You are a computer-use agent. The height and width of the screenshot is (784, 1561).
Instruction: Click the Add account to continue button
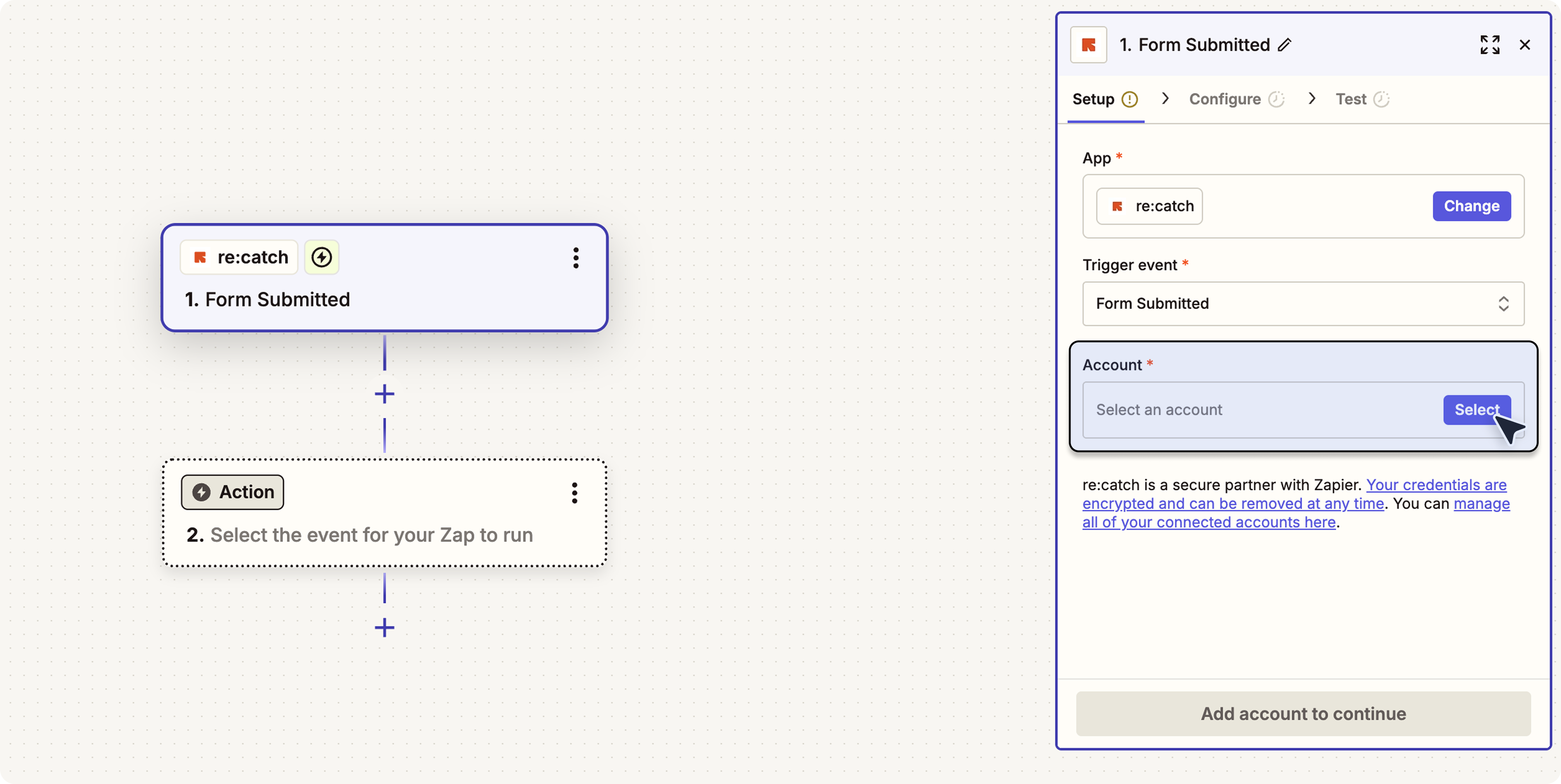[x=1303, y=714]
